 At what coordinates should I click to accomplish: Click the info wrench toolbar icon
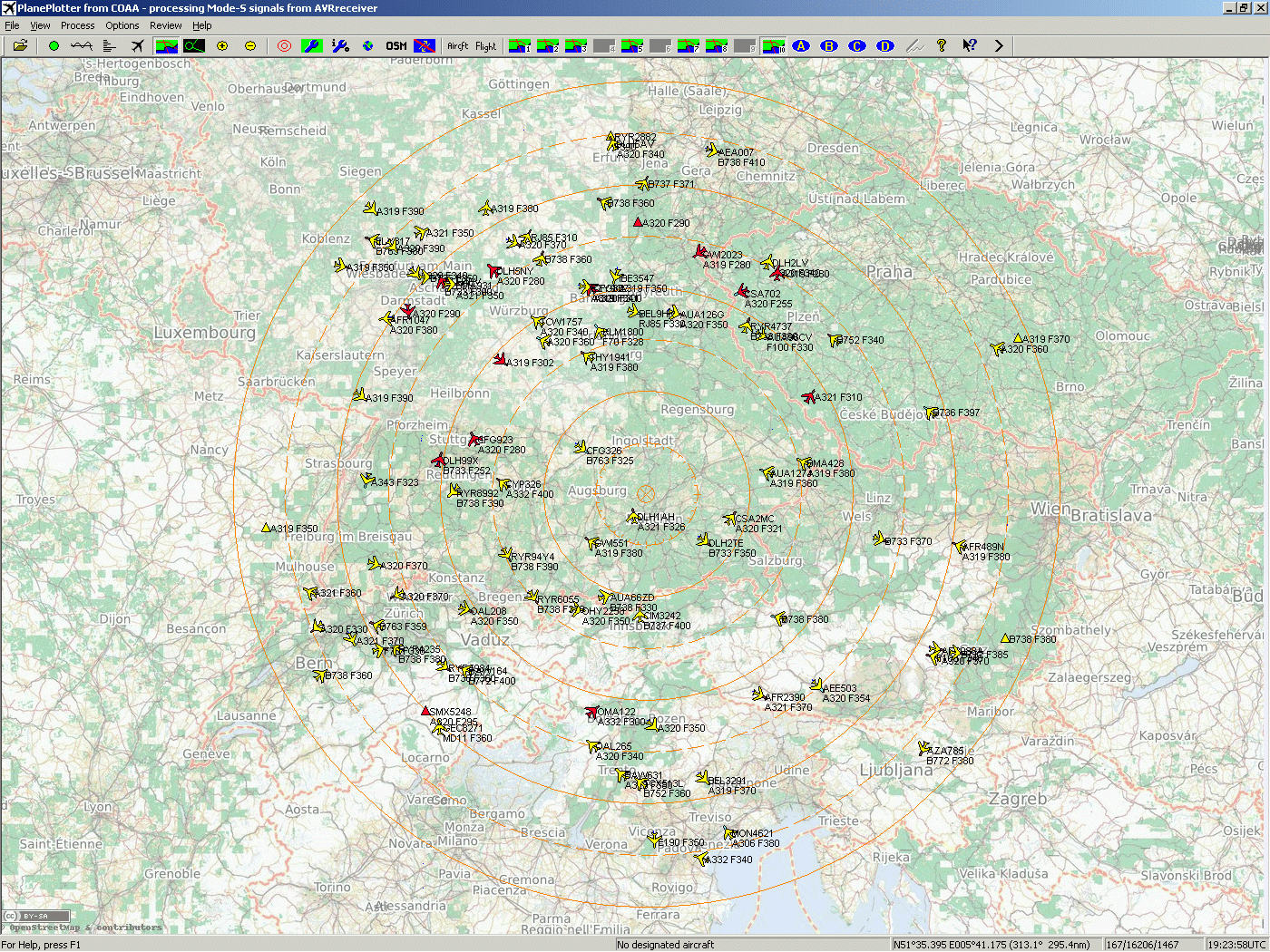tap(340, 45)
